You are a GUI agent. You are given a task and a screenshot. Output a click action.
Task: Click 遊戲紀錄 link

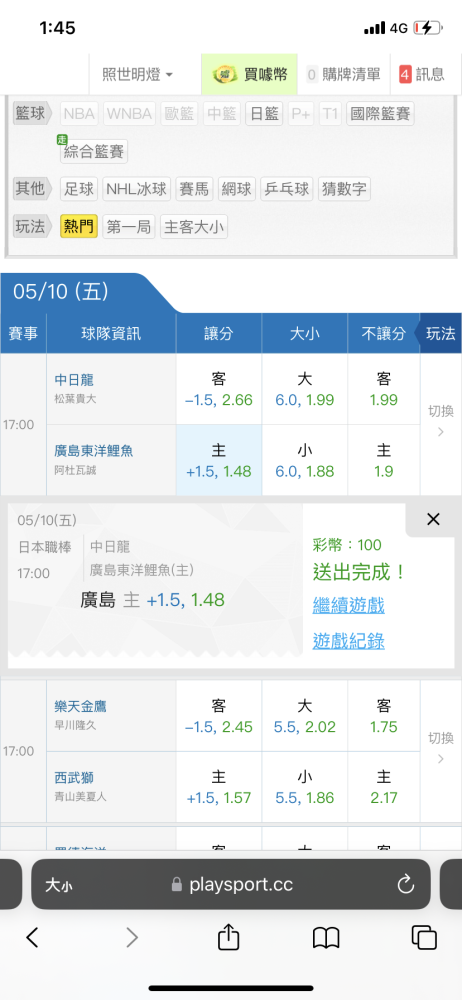click(348, 640)
